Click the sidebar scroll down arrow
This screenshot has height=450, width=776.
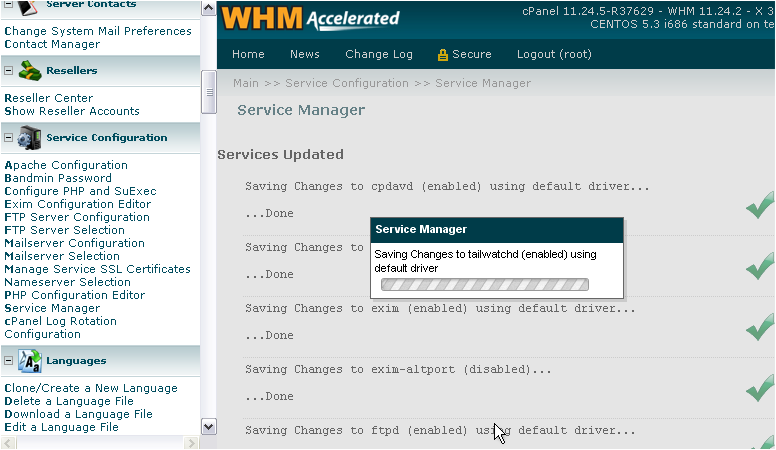click(x=209, y=426)
